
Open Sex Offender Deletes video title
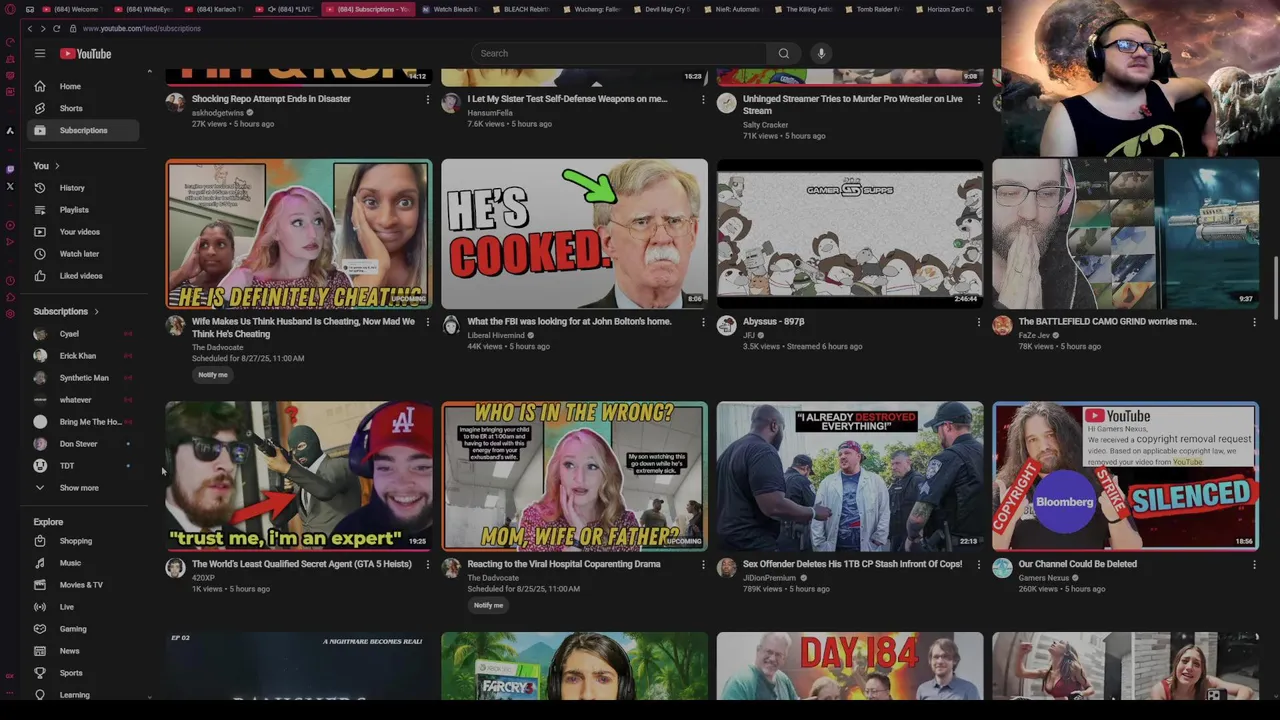(x=852, y=564)
